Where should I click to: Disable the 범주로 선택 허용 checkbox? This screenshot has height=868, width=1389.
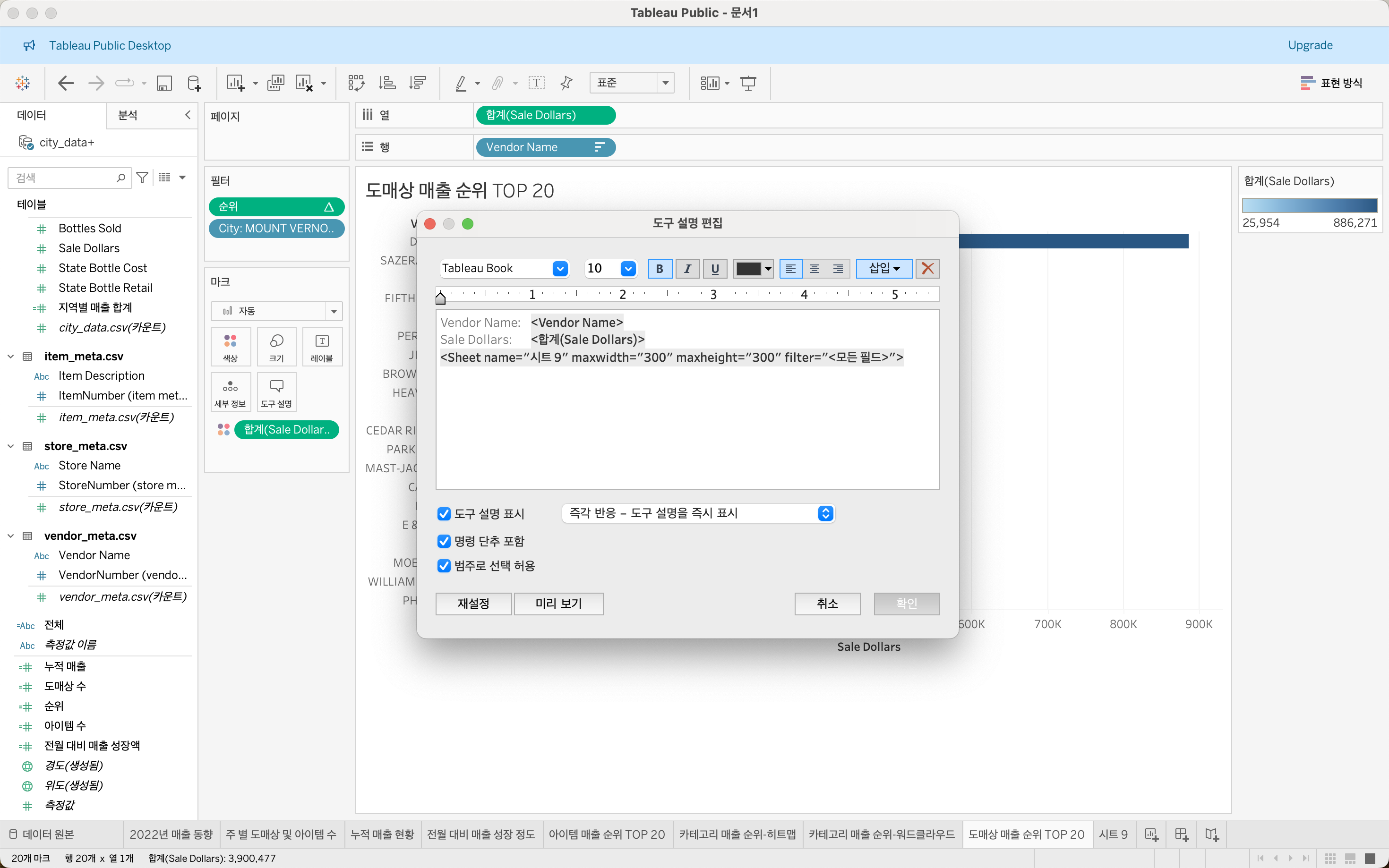coord(443,565)
